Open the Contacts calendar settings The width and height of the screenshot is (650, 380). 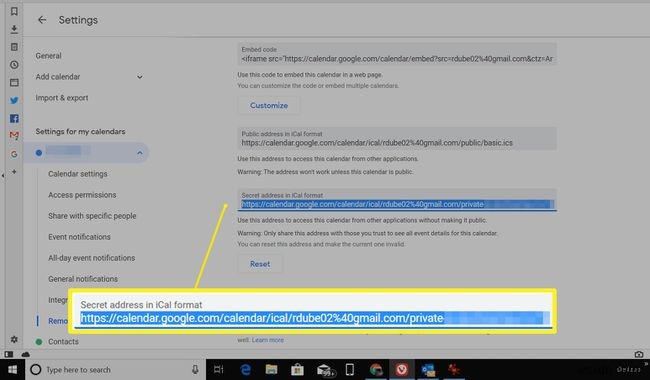63,341
